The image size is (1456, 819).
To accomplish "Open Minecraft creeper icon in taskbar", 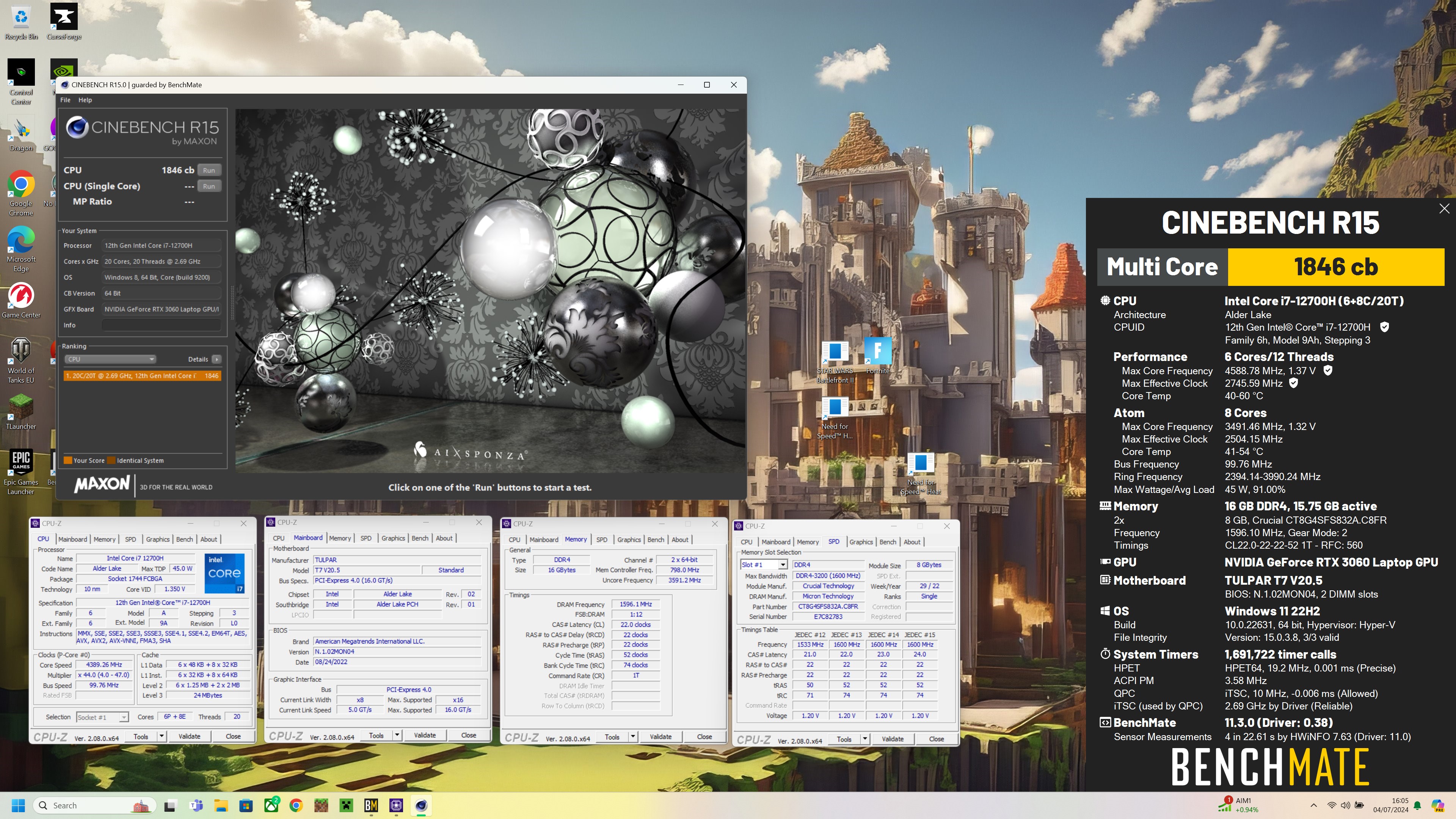I will pos(346,805).
